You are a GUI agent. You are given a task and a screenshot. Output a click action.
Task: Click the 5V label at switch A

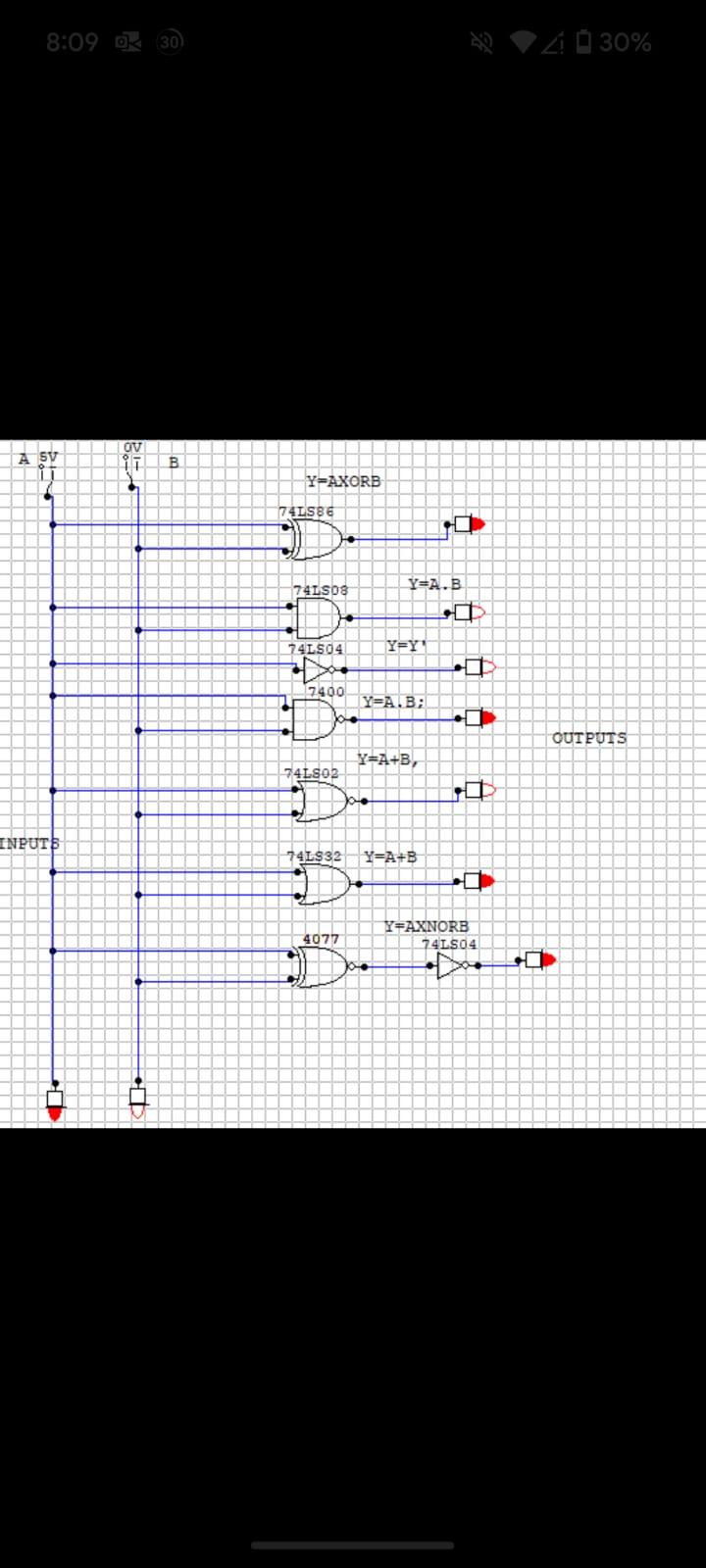coord(48,457)
